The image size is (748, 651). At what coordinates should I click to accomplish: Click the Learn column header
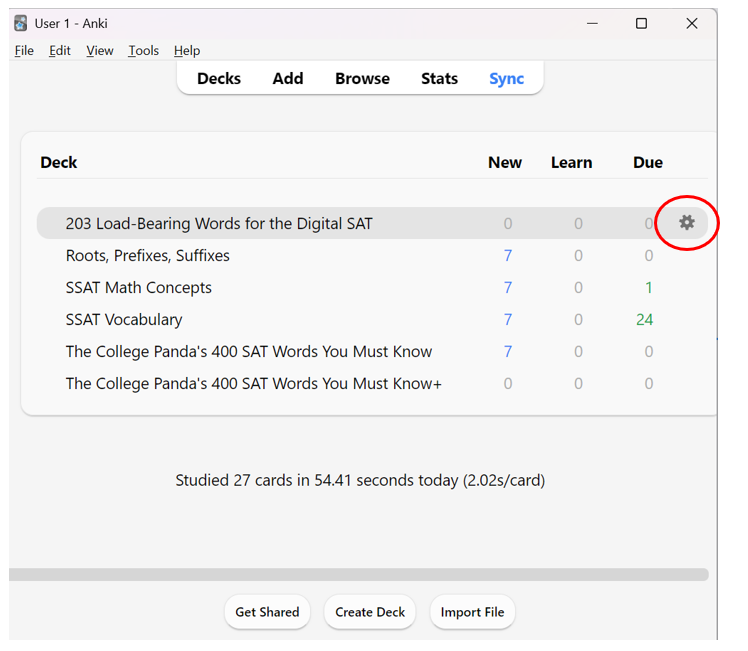point(571,163)
